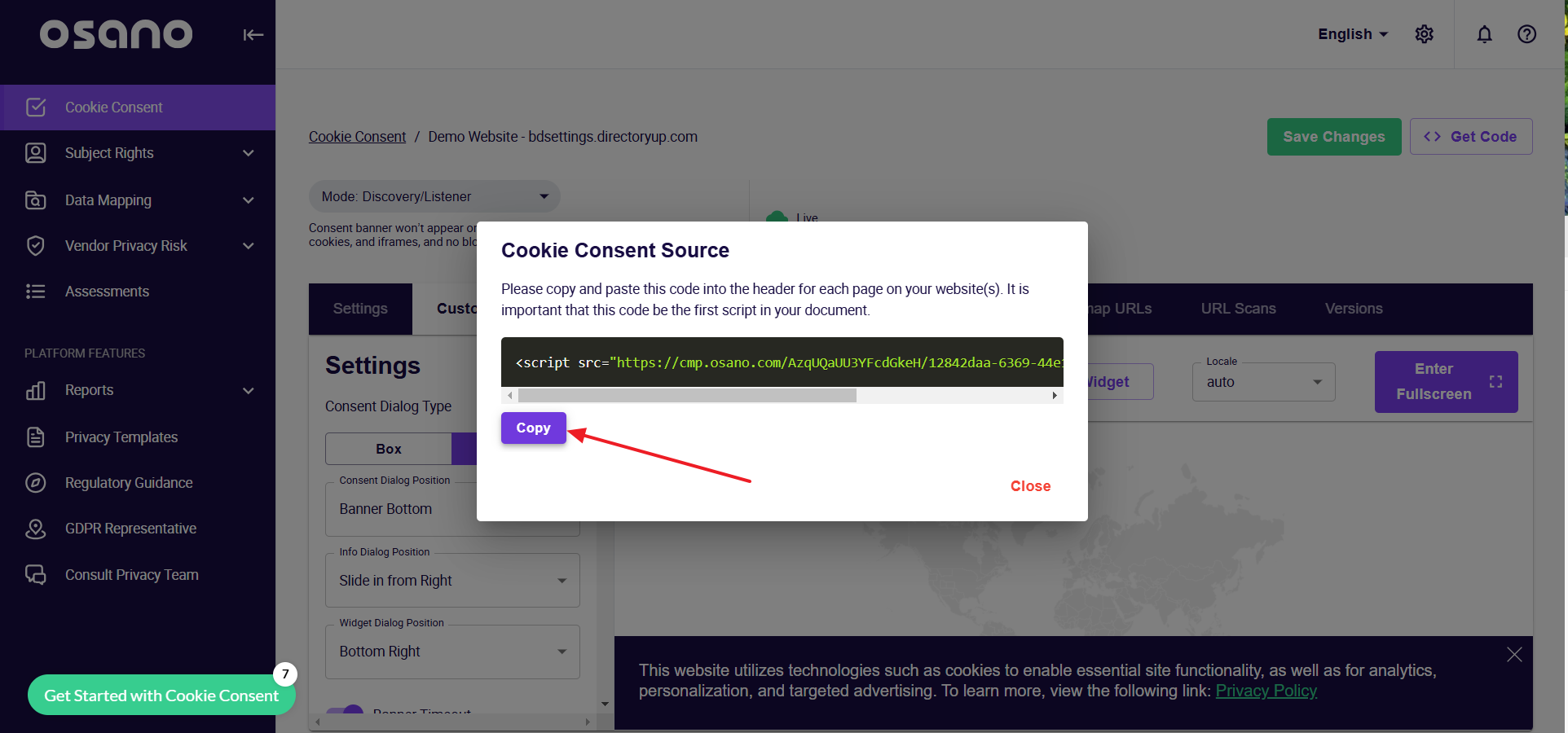Click the settings panel horizontal scrollbar
1568x733 pixels.
pyautogui.click(x=452, y=722)
